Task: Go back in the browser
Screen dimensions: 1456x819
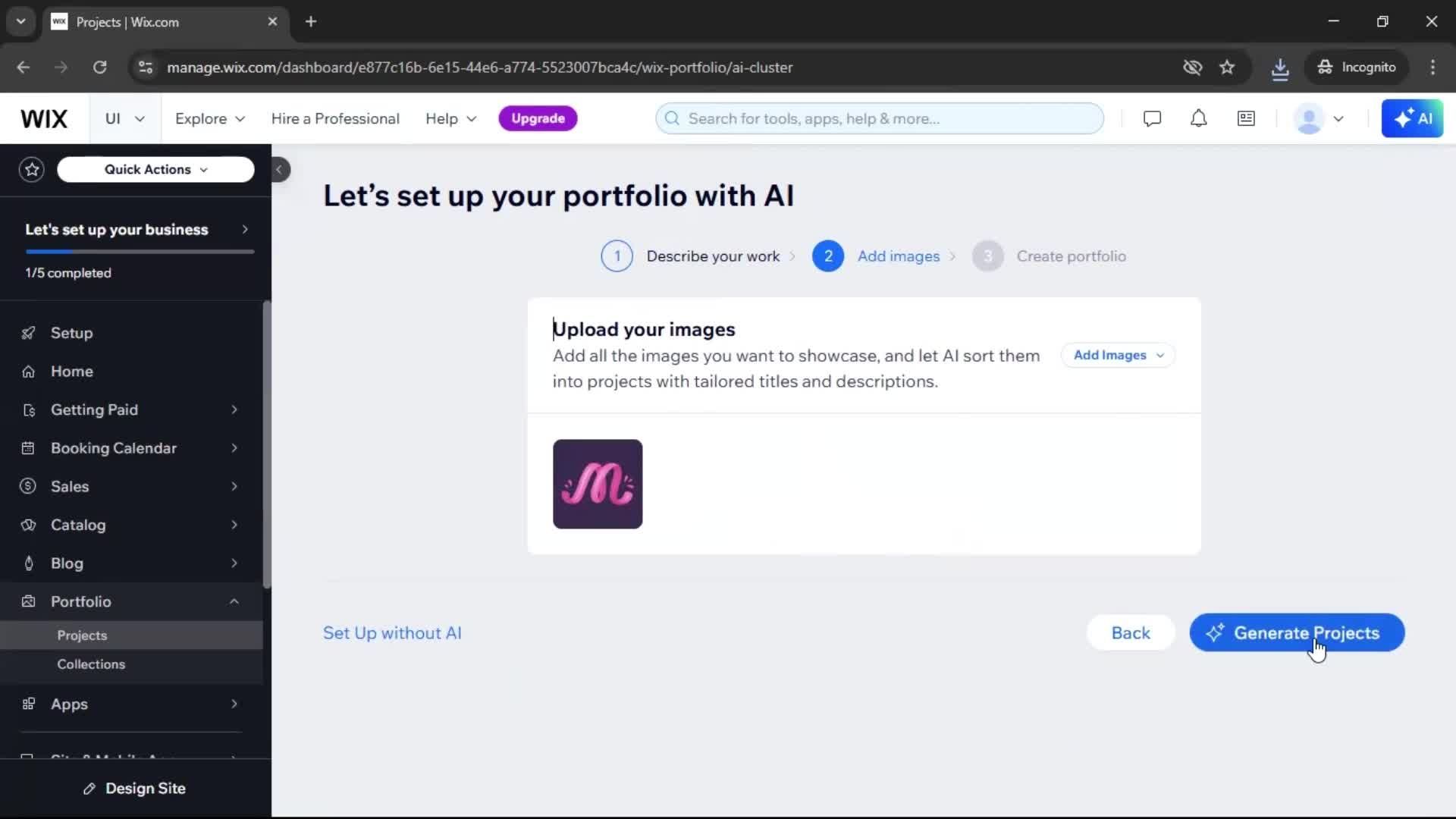Action: (x=24, y=67)
